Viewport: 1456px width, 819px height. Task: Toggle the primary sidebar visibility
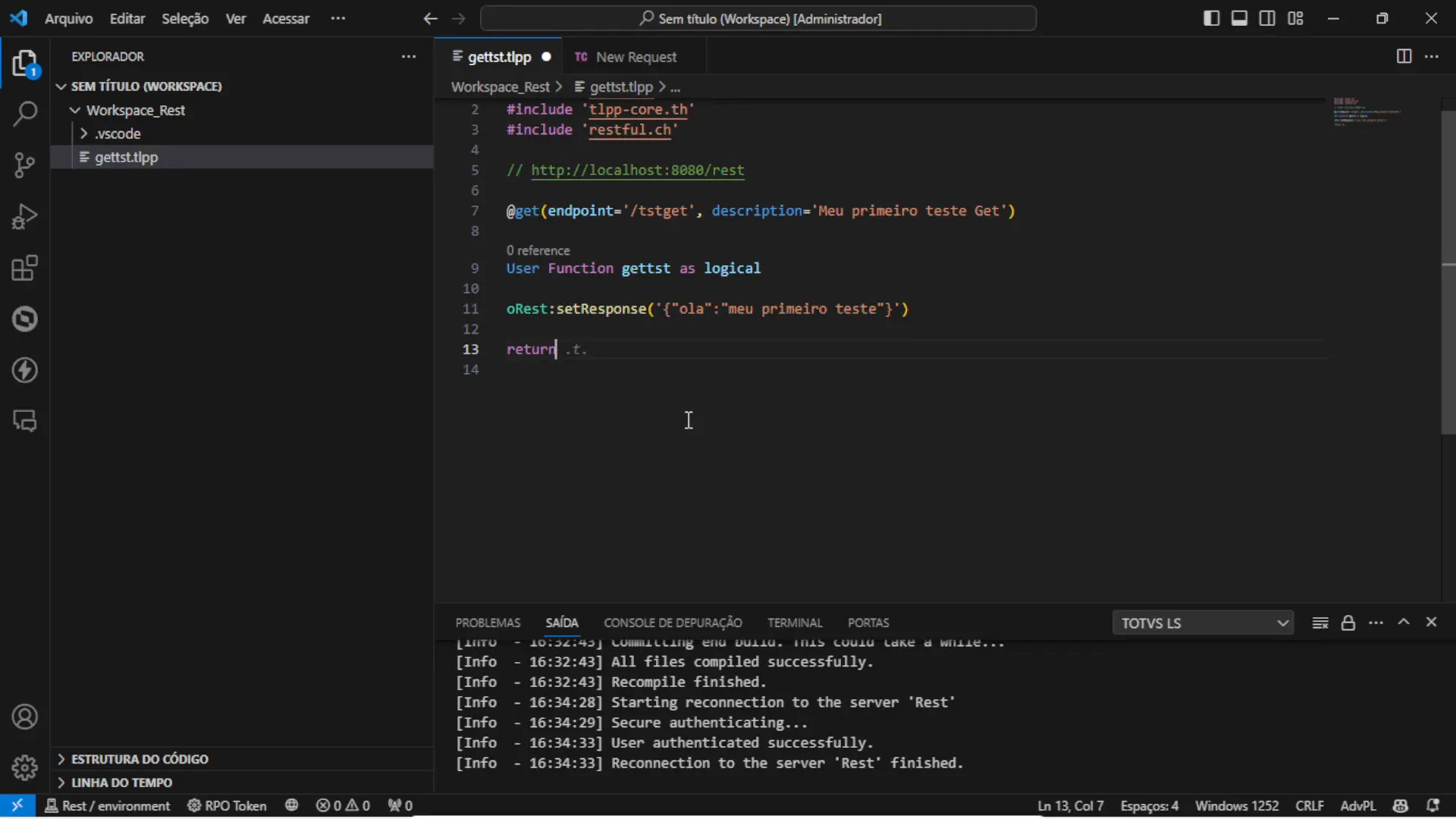click(x=1211, y=18)
